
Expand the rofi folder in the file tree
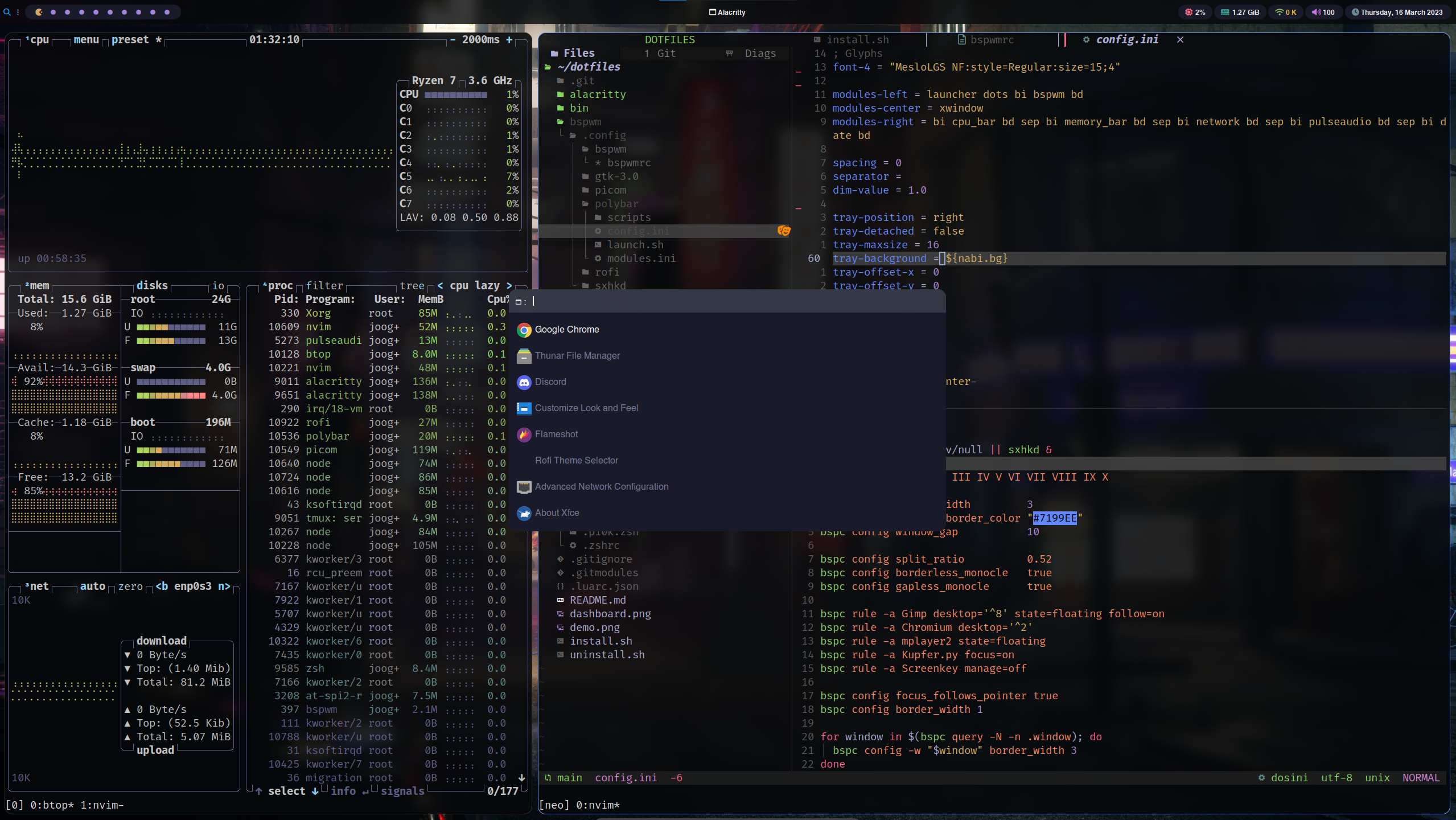point(608,272)
